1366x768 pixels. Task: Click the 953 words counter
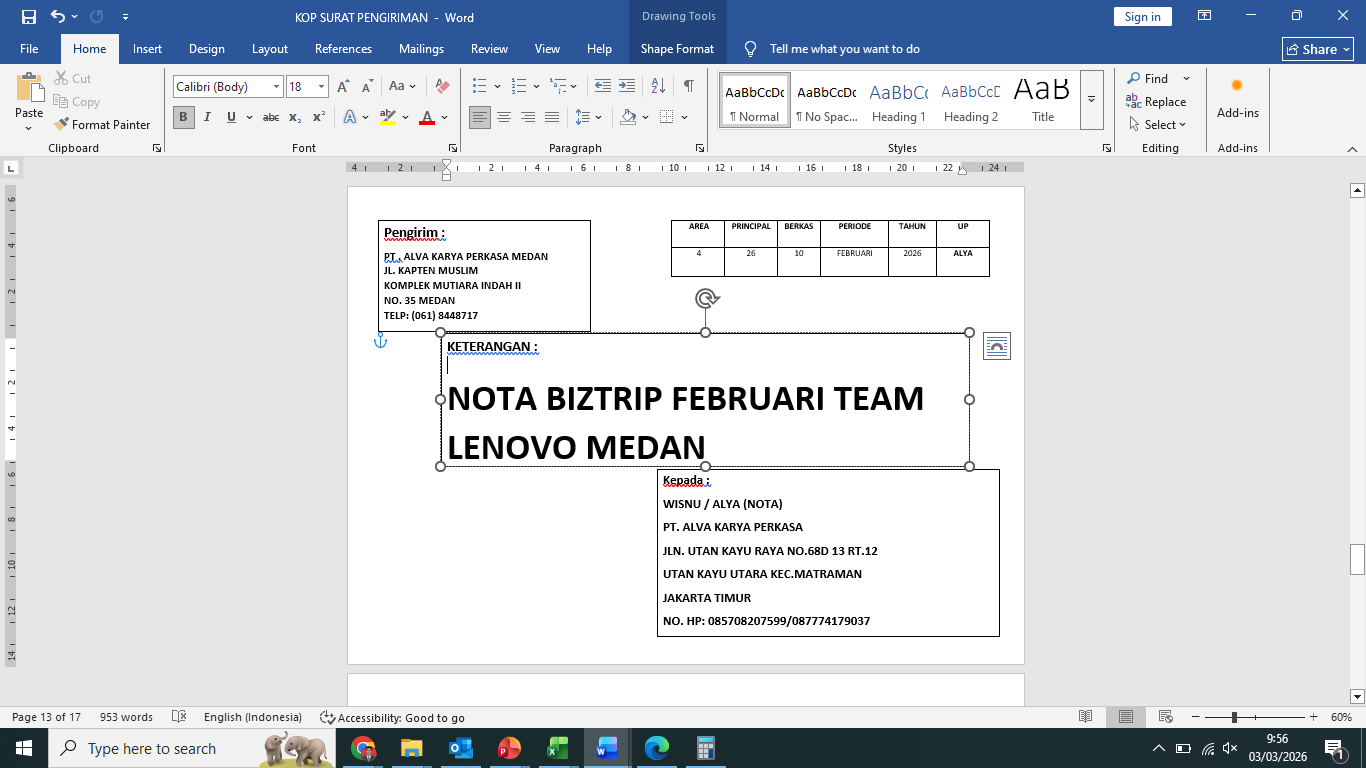pyautogui.click(x=126, y=717)
